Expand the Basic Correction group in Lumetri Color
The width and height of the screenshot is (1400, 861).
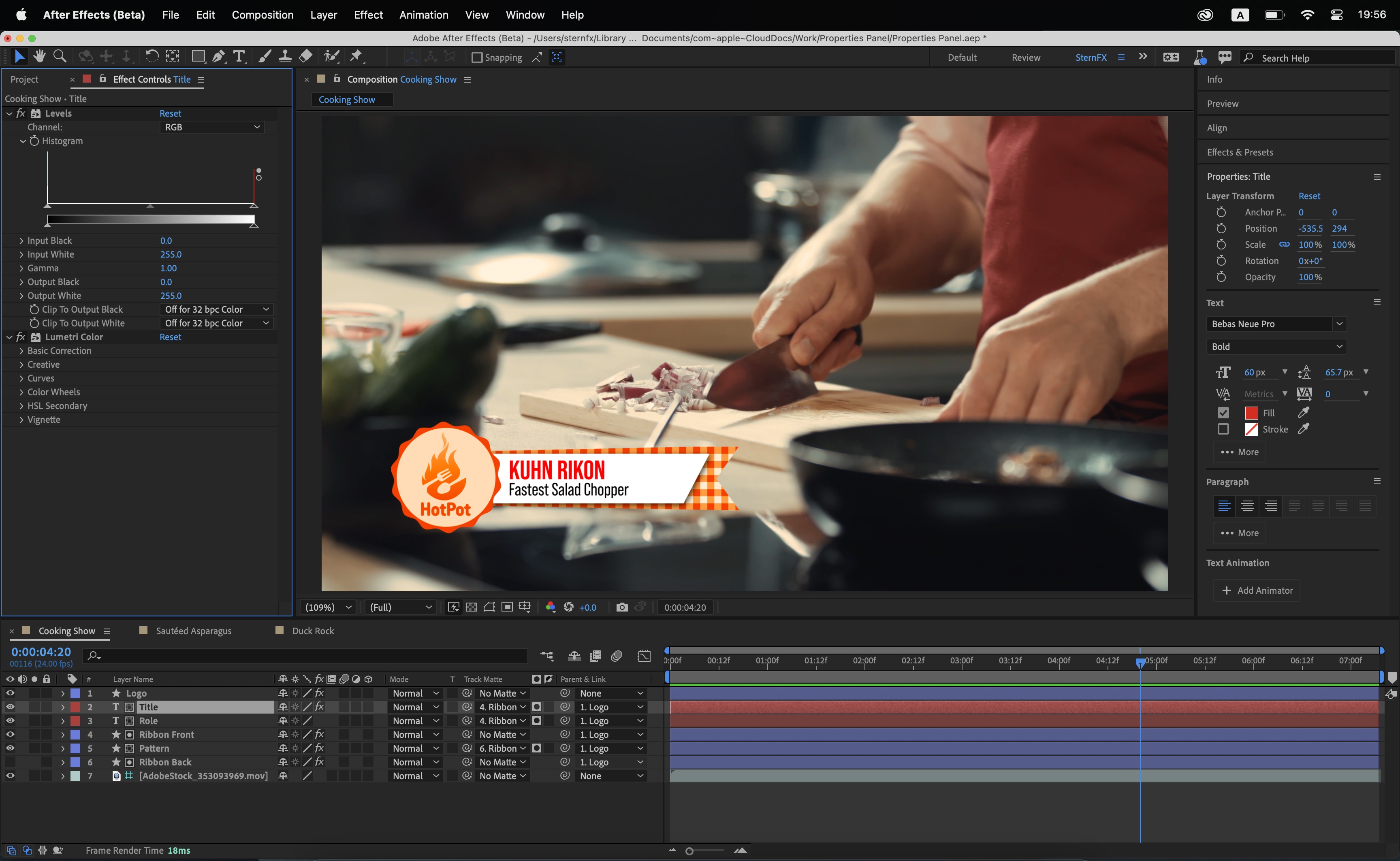(x=21, y=351)
